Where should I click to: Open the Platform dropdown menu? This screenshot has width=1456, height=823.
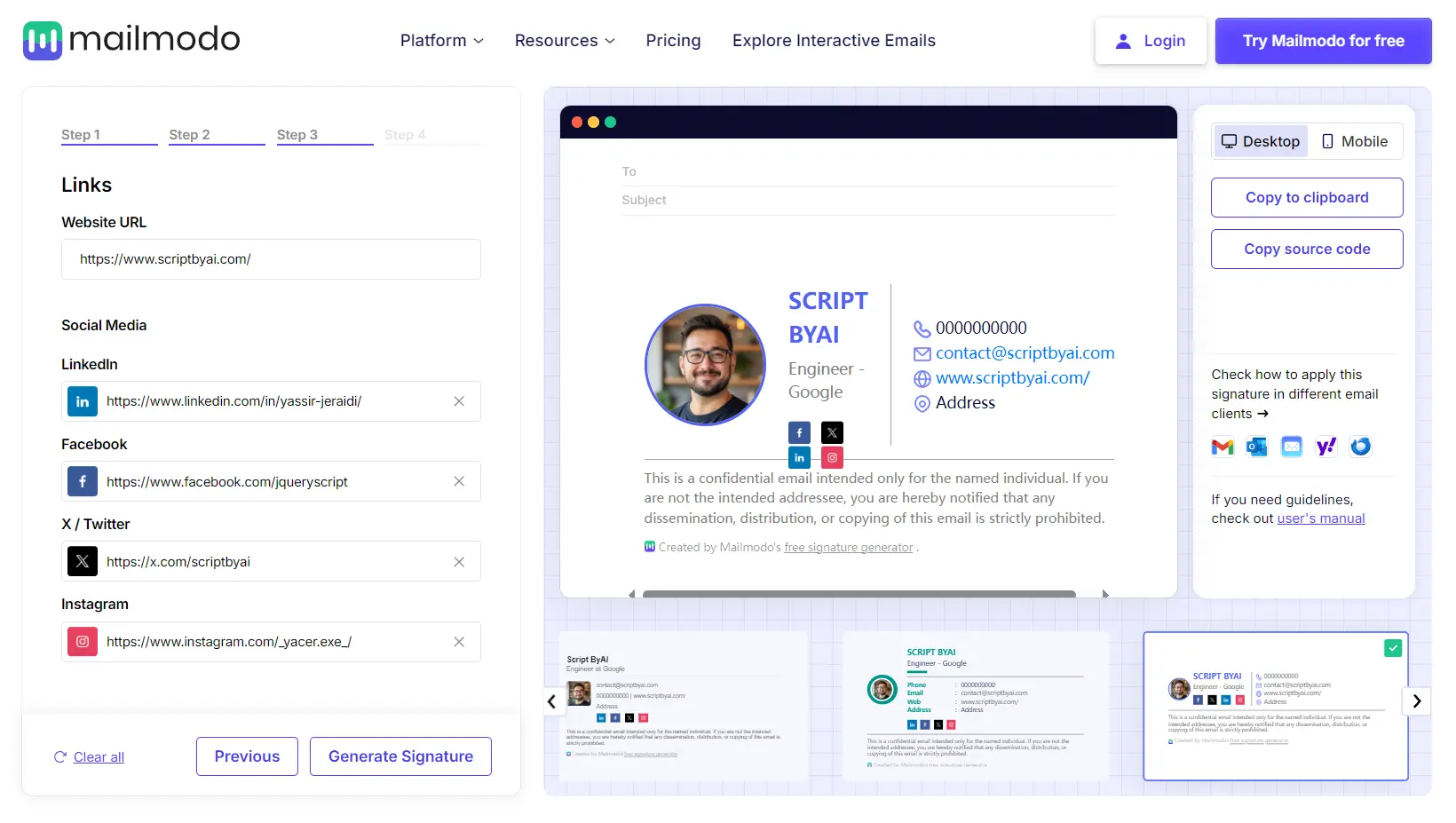click(440, 41)
